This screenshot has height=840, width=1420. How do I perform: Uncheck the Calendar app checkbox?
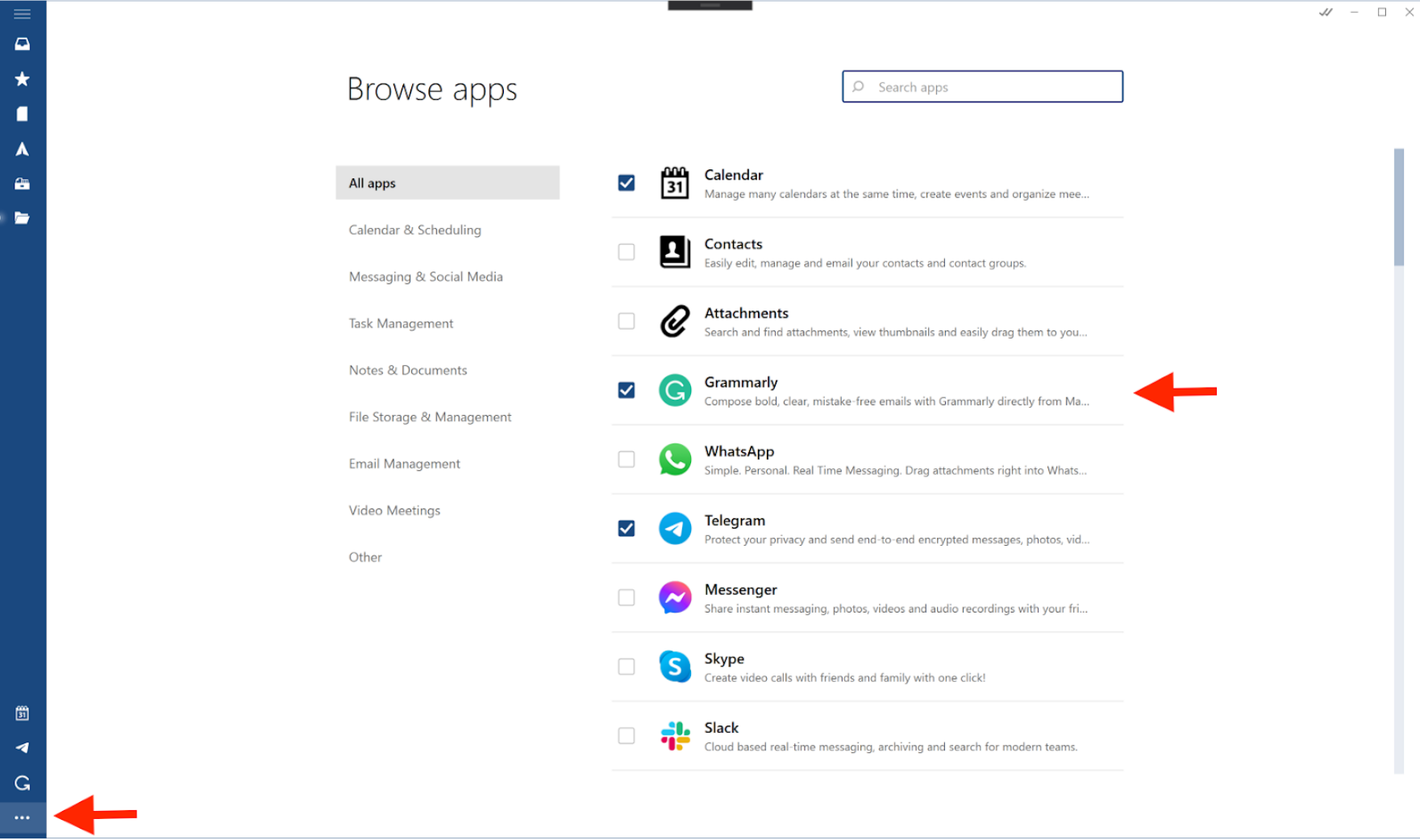coord(627,183)
